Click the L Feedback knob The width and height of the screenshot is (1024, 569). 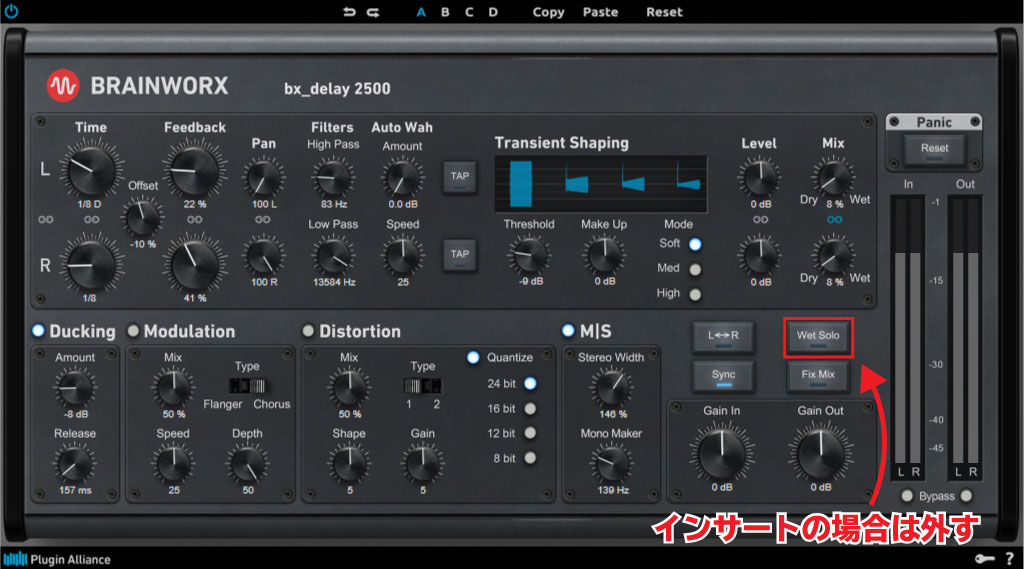click(x=195, y=170)
